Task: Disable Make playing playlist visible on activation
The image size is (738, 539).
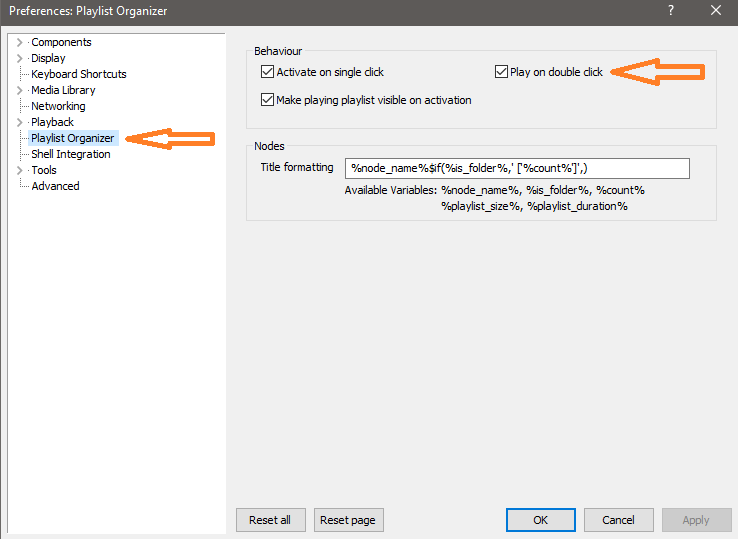Action: coord(267,100)
